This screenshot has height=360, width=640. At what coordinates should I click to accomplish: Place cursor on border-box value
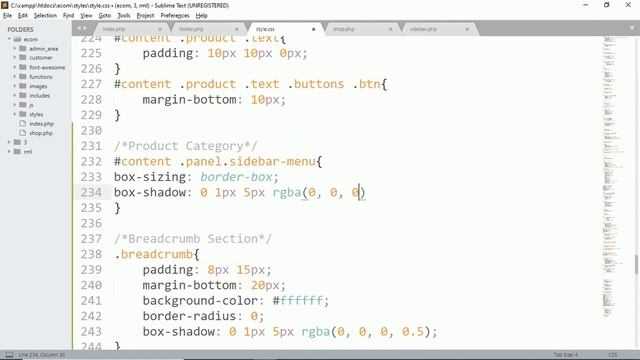(x=236, y=177)
